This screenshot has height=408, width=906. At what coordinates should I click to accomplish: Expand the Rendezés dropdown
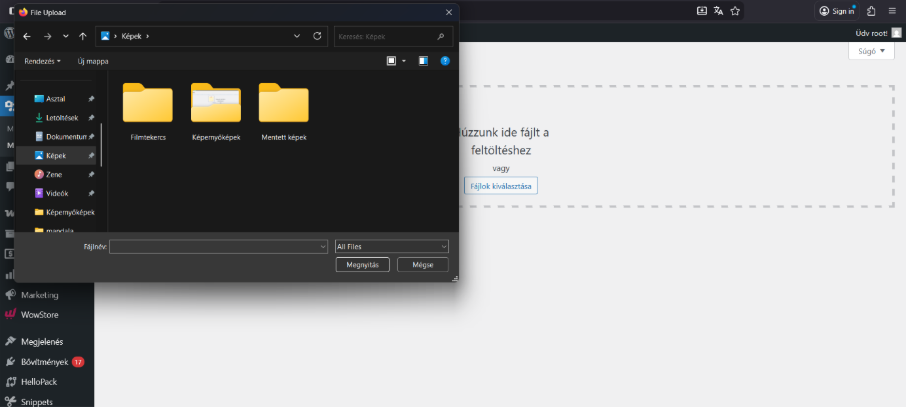pos(42,61)
